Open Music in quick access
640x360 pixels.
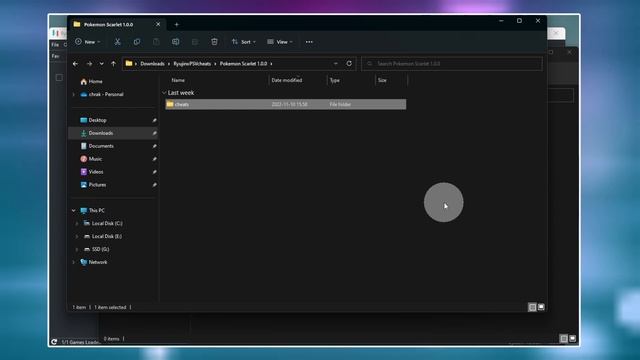coord(91,159)
